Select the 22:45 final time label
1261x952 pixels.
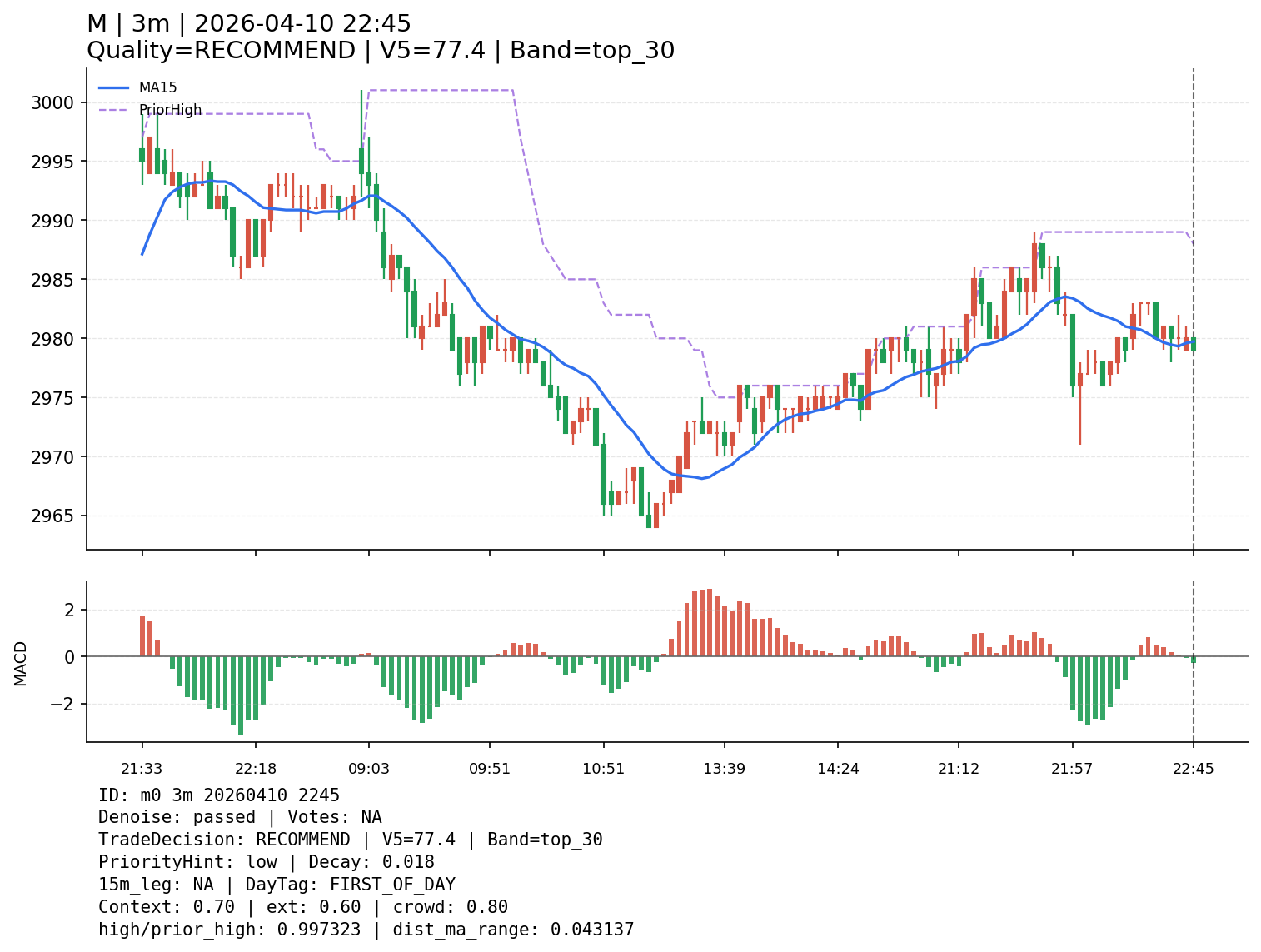1193,769
